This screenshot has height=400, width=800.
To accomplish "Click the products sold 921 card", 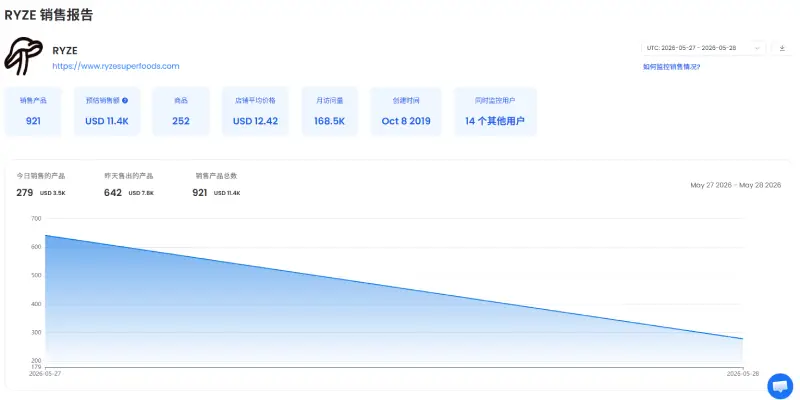I will (x=33, y=112).
